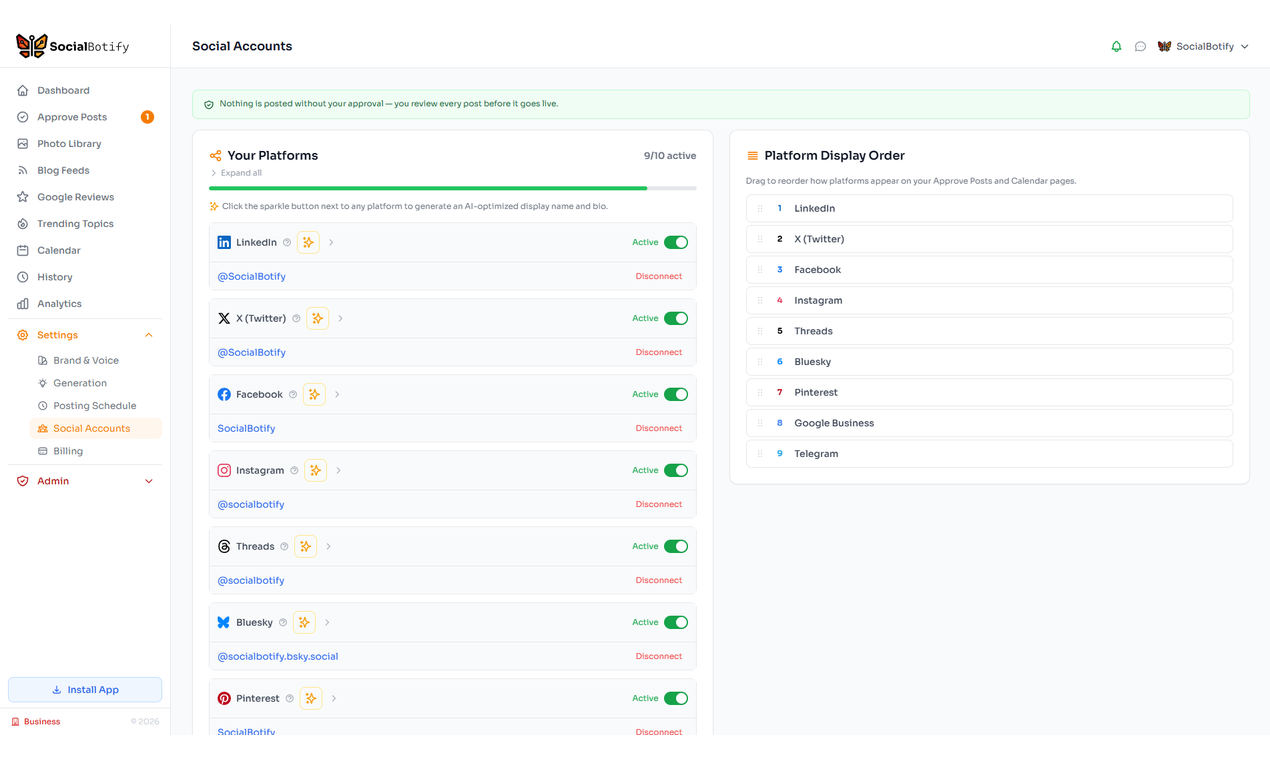Turn off the Pinterest Active switch
Viewport: 1270px width, 760px height.
[676, 698]
